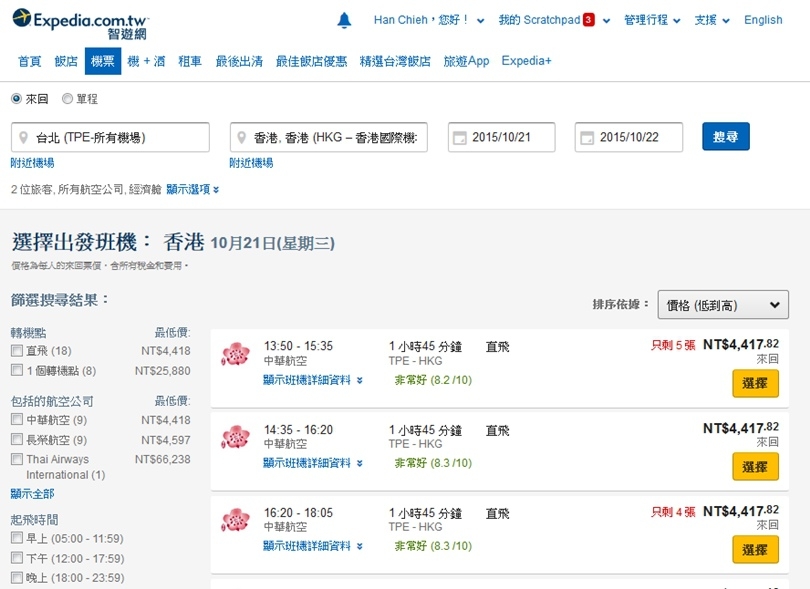Image resolution: width=810 pixels, height=589 pixels.
Task: Expand 顯示選項 search options
Action: [x=192, y=189]
